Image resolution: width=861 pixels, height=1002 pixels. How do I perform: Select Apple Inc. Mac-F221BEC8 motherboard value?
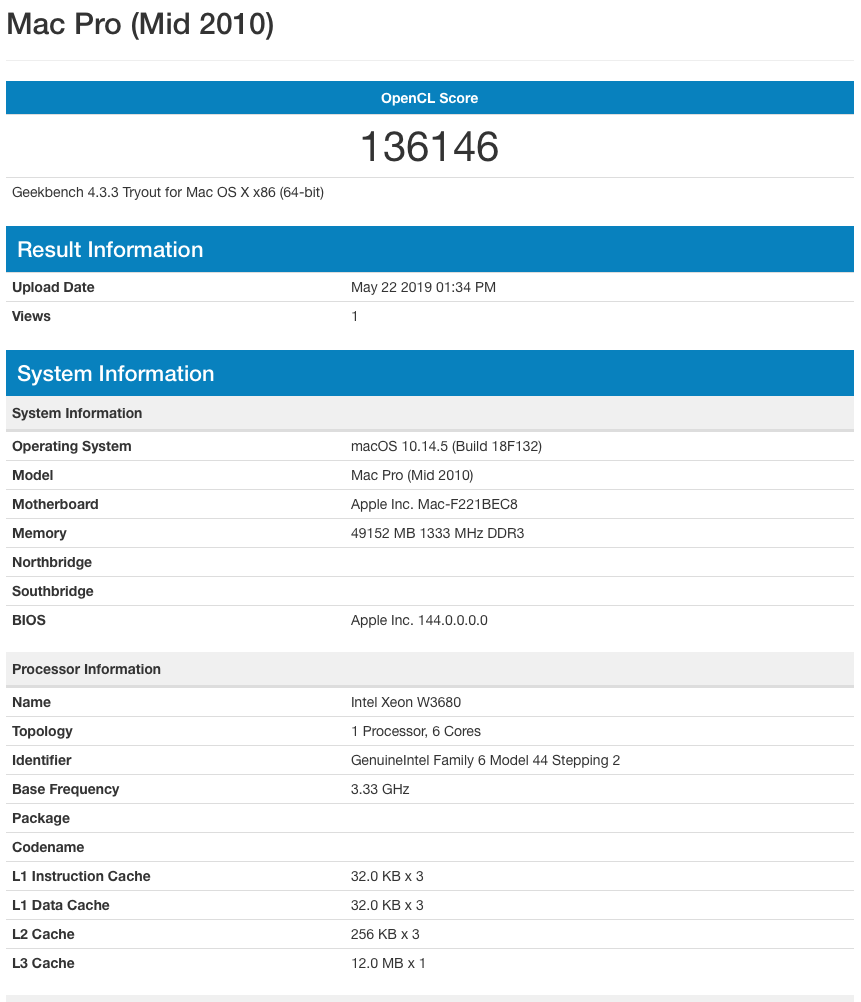(x=434, y=504)
